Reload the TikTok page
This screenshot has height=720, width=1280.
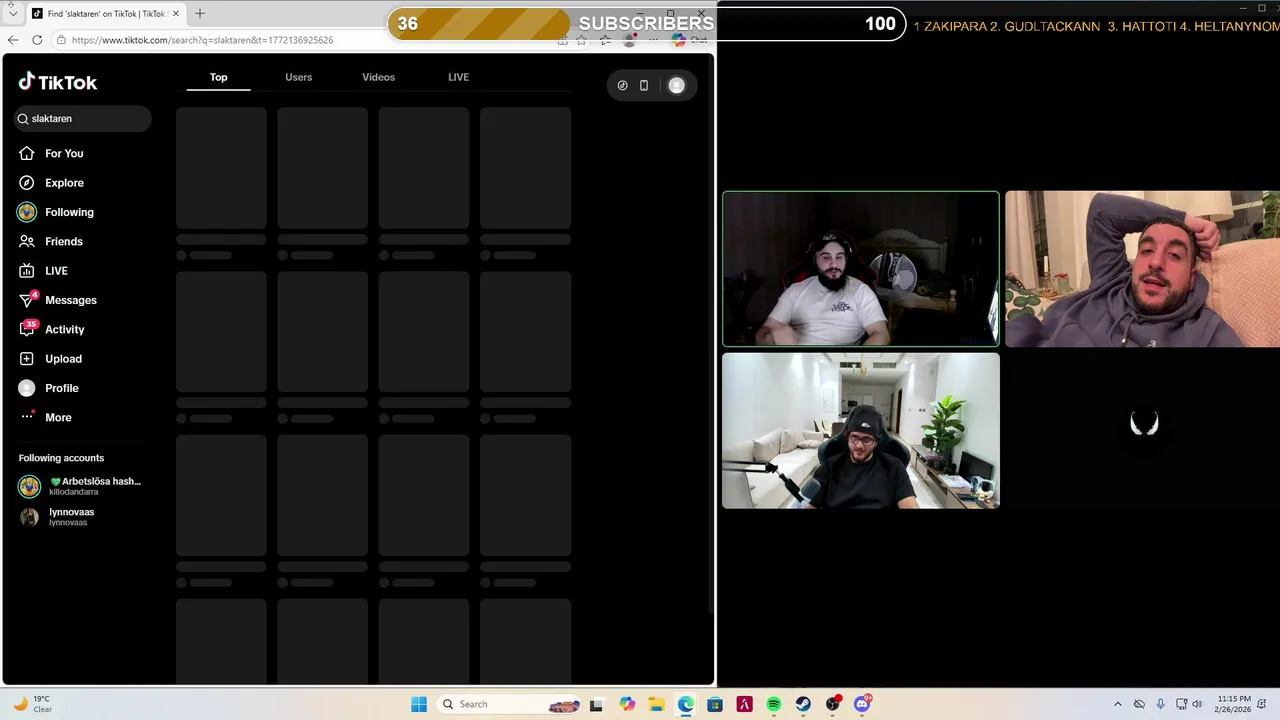[x=37, y=40]
